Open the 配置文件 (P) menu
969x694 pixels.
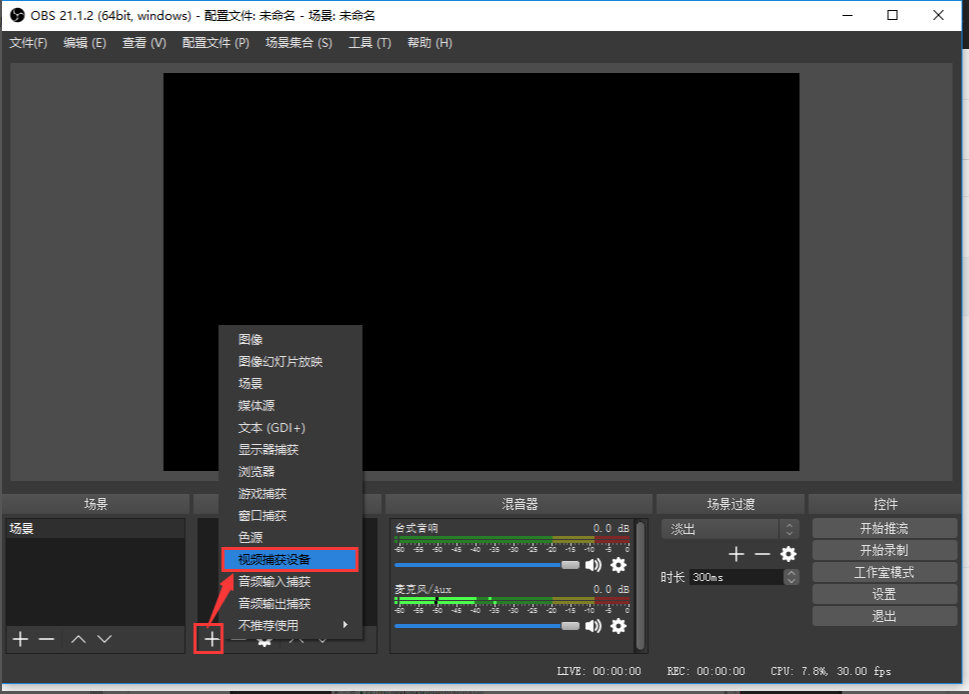tap(216, 43)
